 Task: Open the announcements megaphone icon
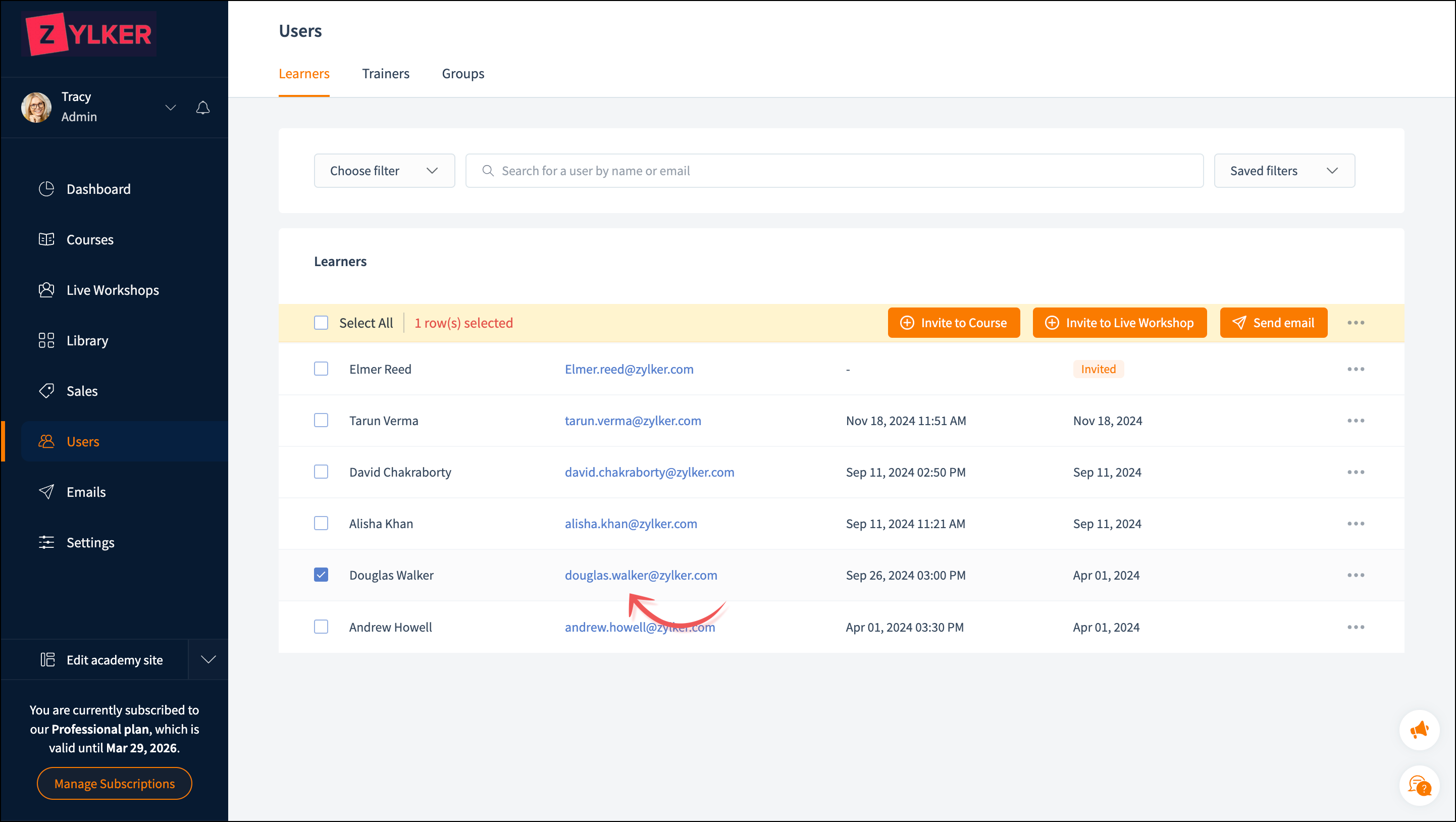[1419, 730]
